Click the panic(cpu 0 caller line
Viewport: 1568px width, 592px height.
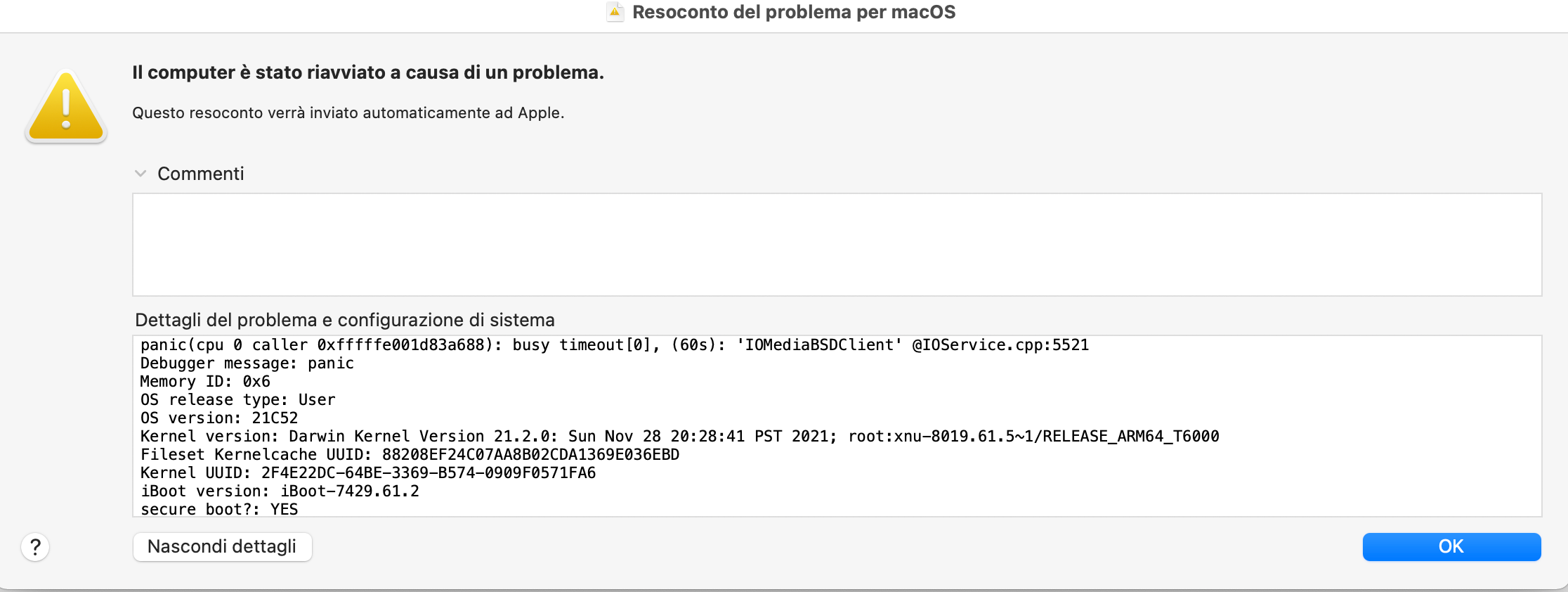tap(615, 345)
